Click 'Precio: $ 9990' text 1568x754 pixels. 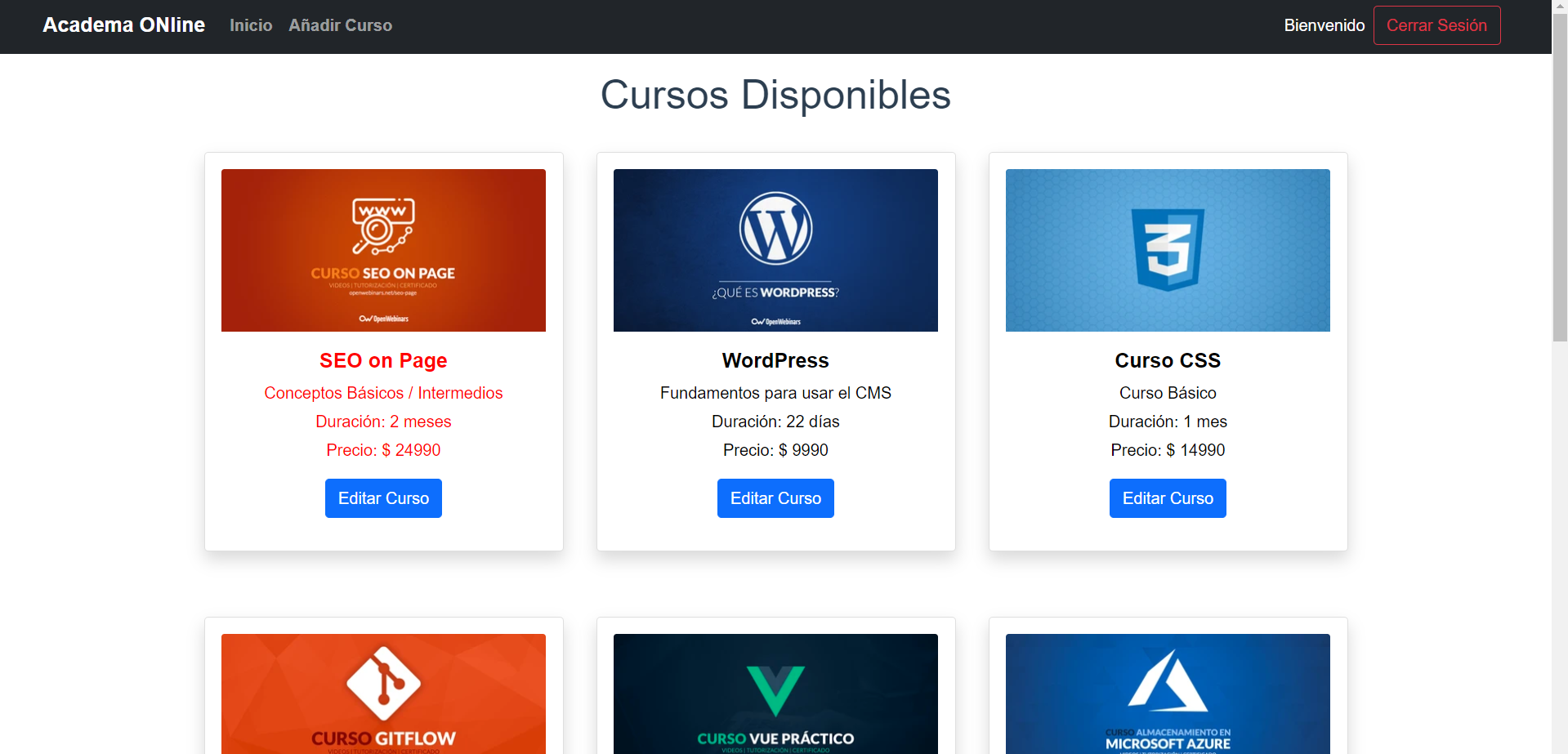(x=775, y=450)
